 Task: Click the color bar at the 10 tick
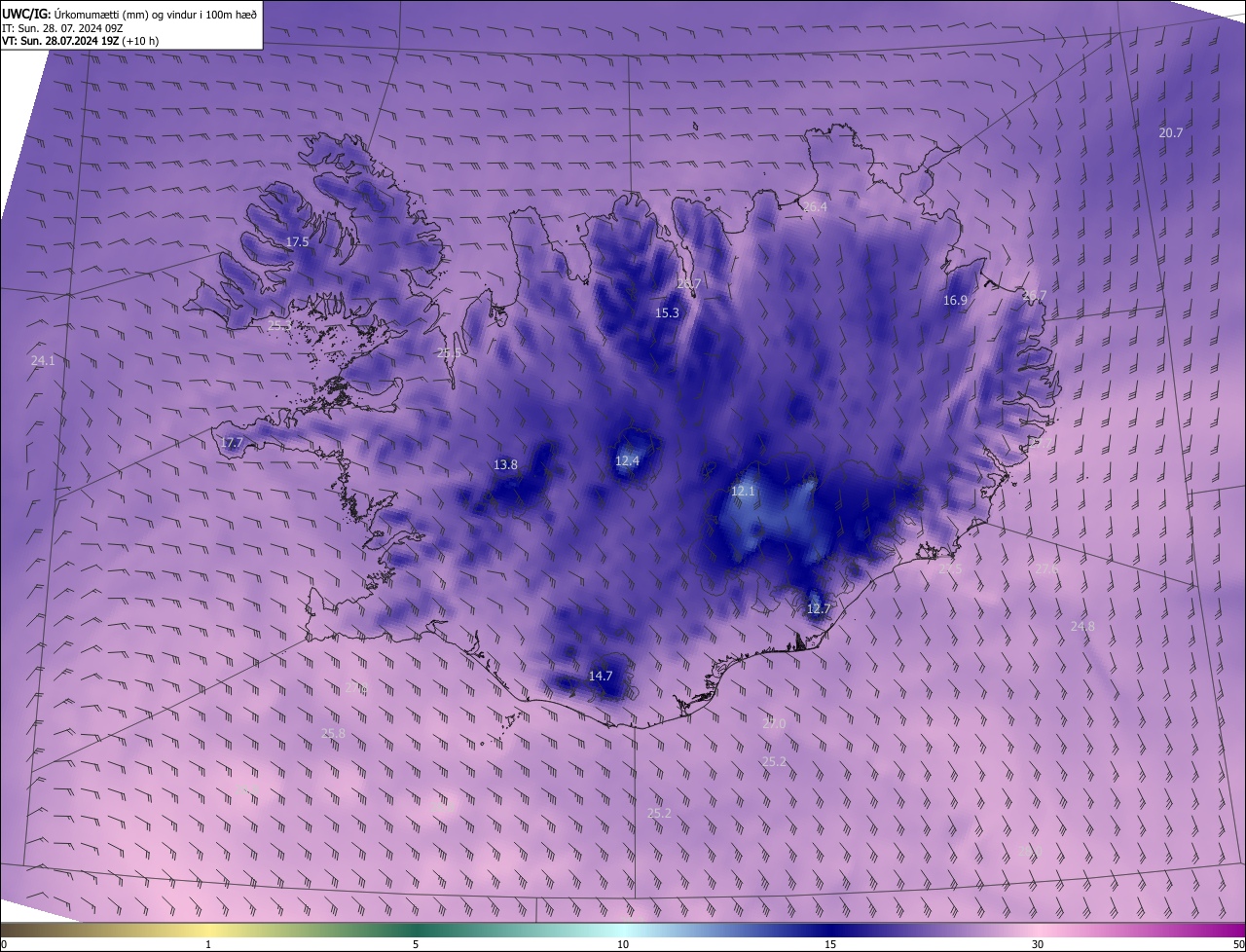[623, 944]
